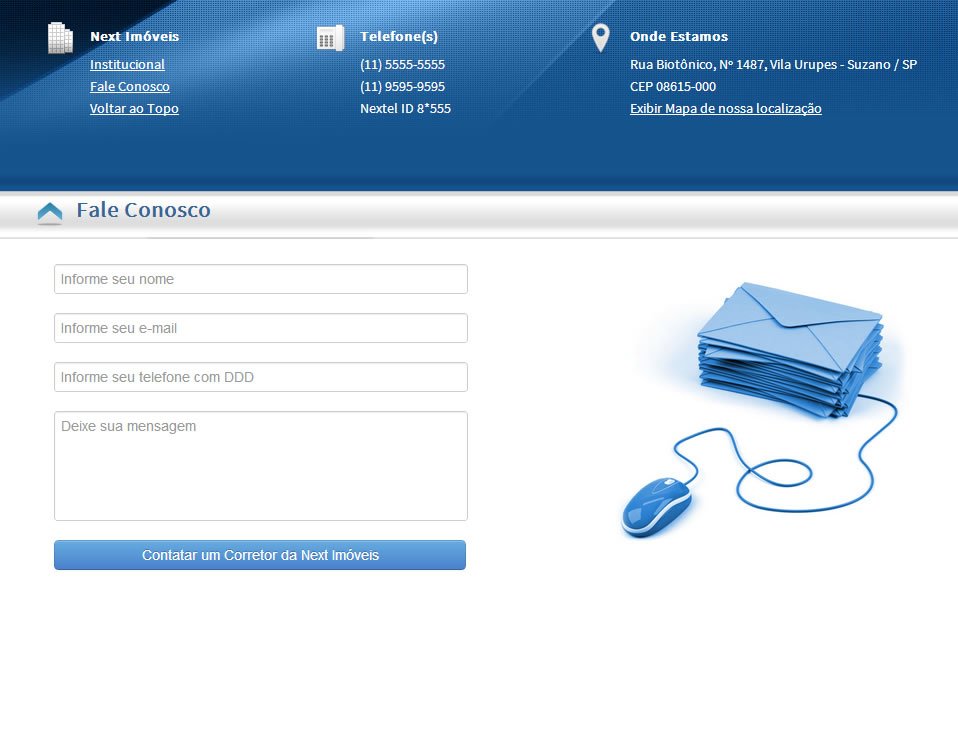
Task: Focus the Informe seu nome field
Action: click(261, 279)
